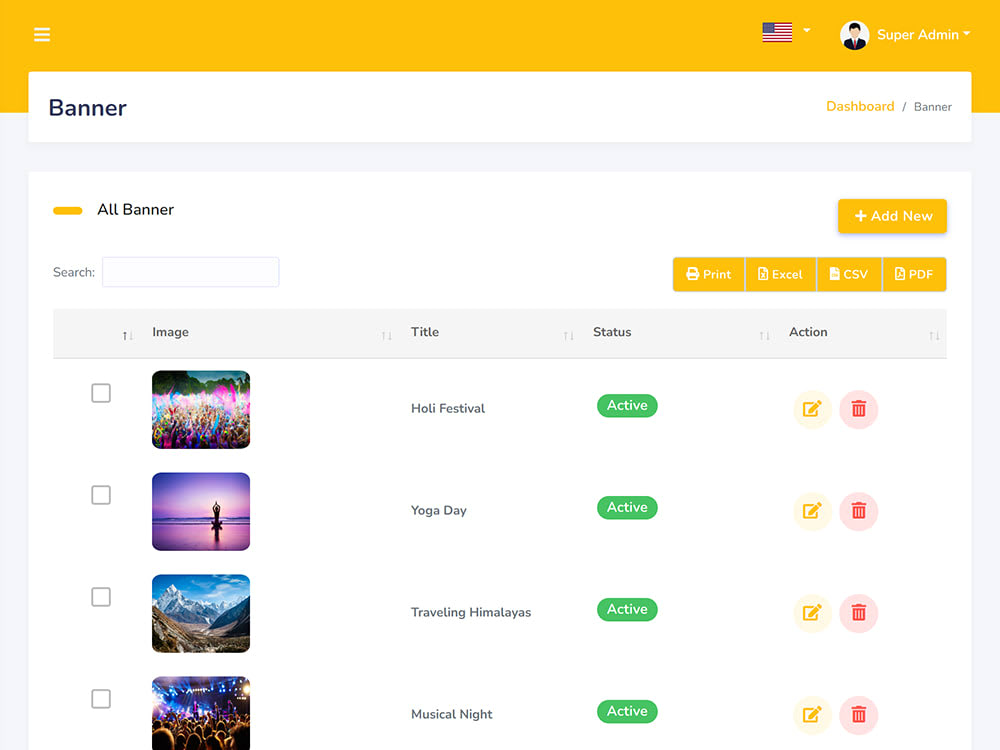Export banners to Excel
The image size is (1000, 750).
click(780, 274)
